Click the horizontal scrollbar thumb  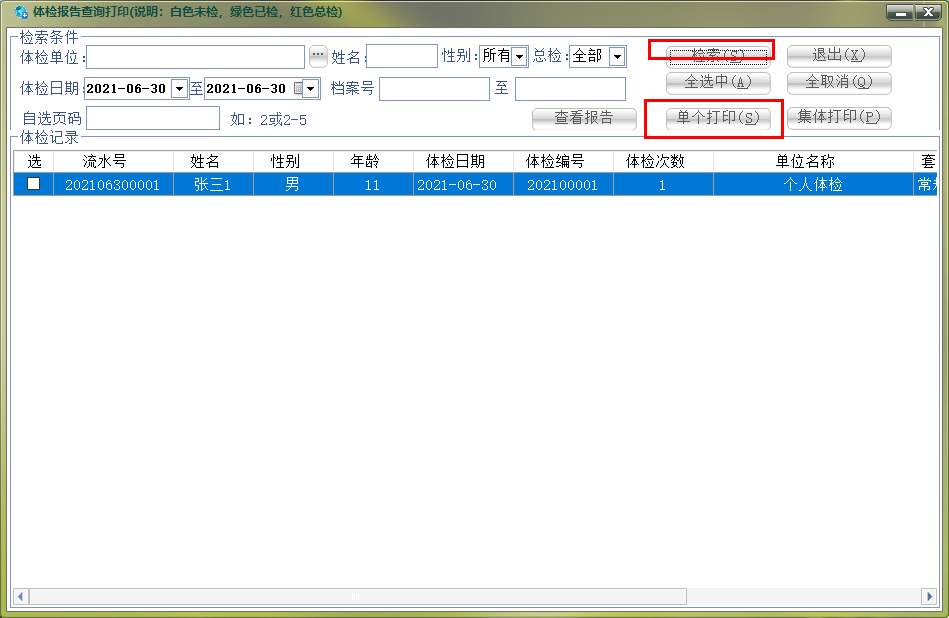358,596
